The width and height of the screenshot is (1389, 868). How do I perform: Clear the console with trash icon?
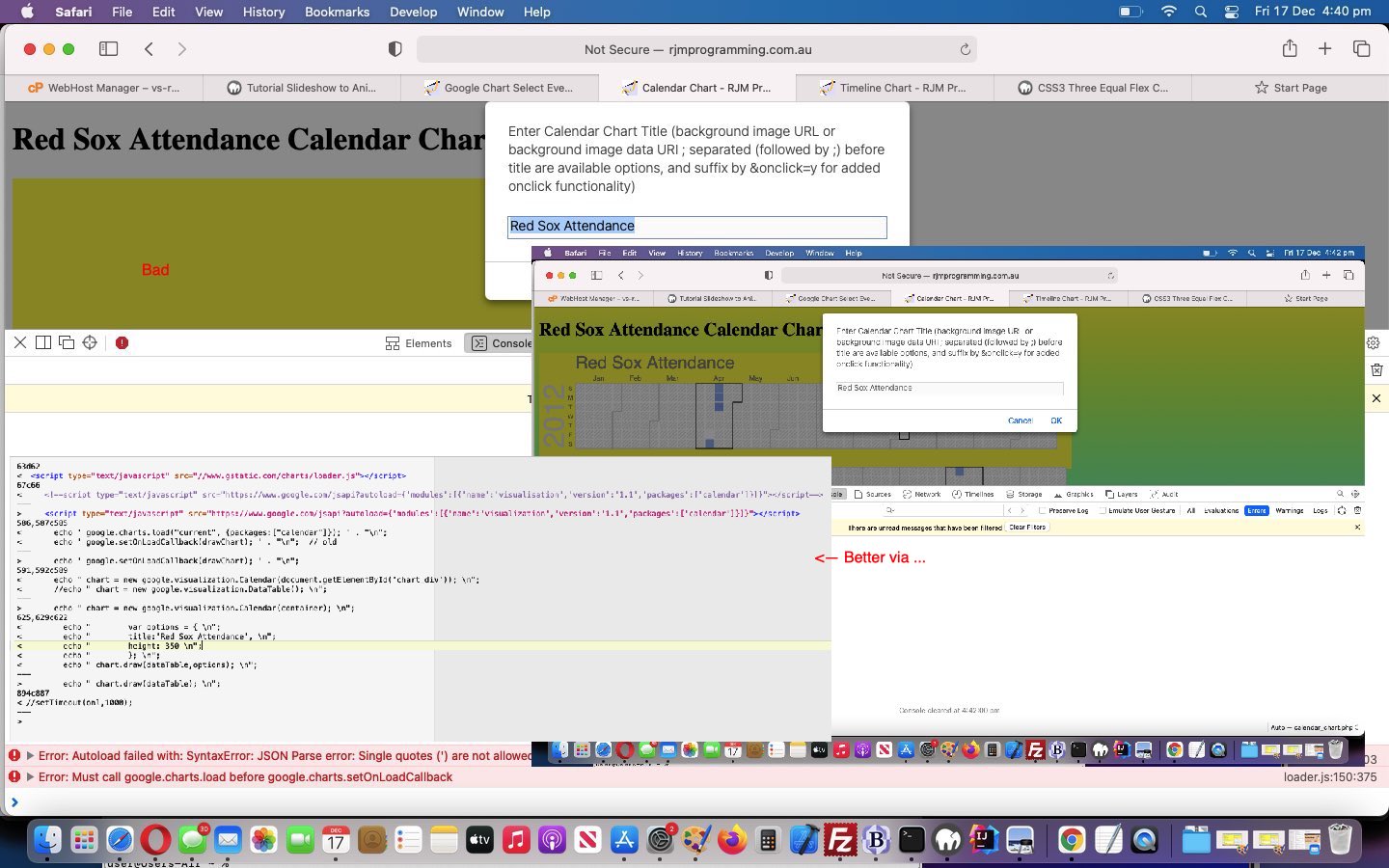1376,369
